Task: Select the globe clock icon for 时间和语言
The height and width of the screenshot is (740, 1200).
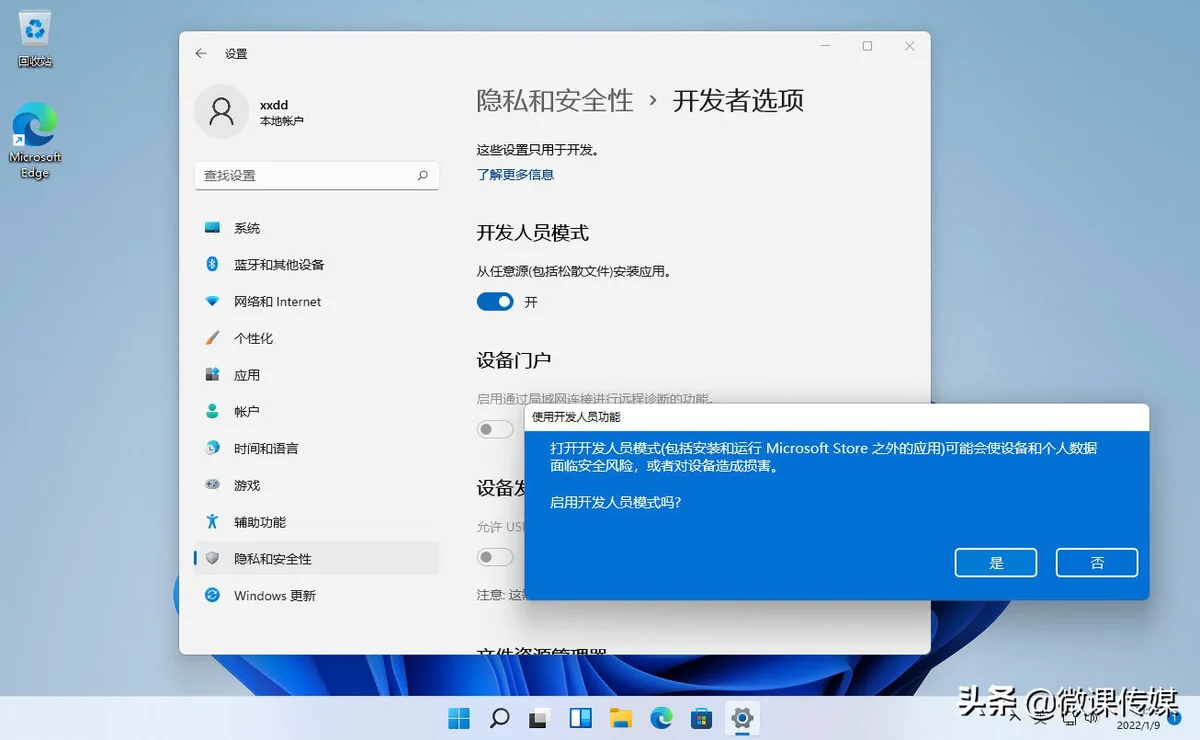Action: [212, 448]
